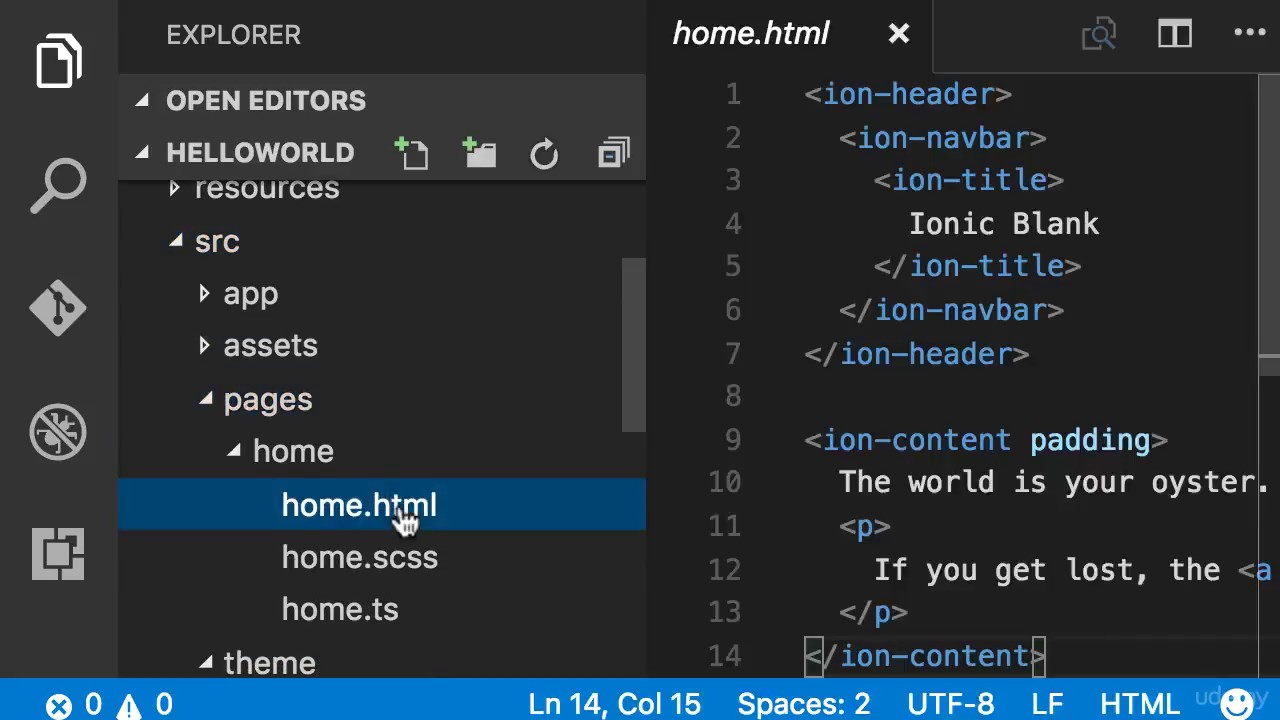
Task: Expand the assets folder
Action: click(x=270, y=346)
